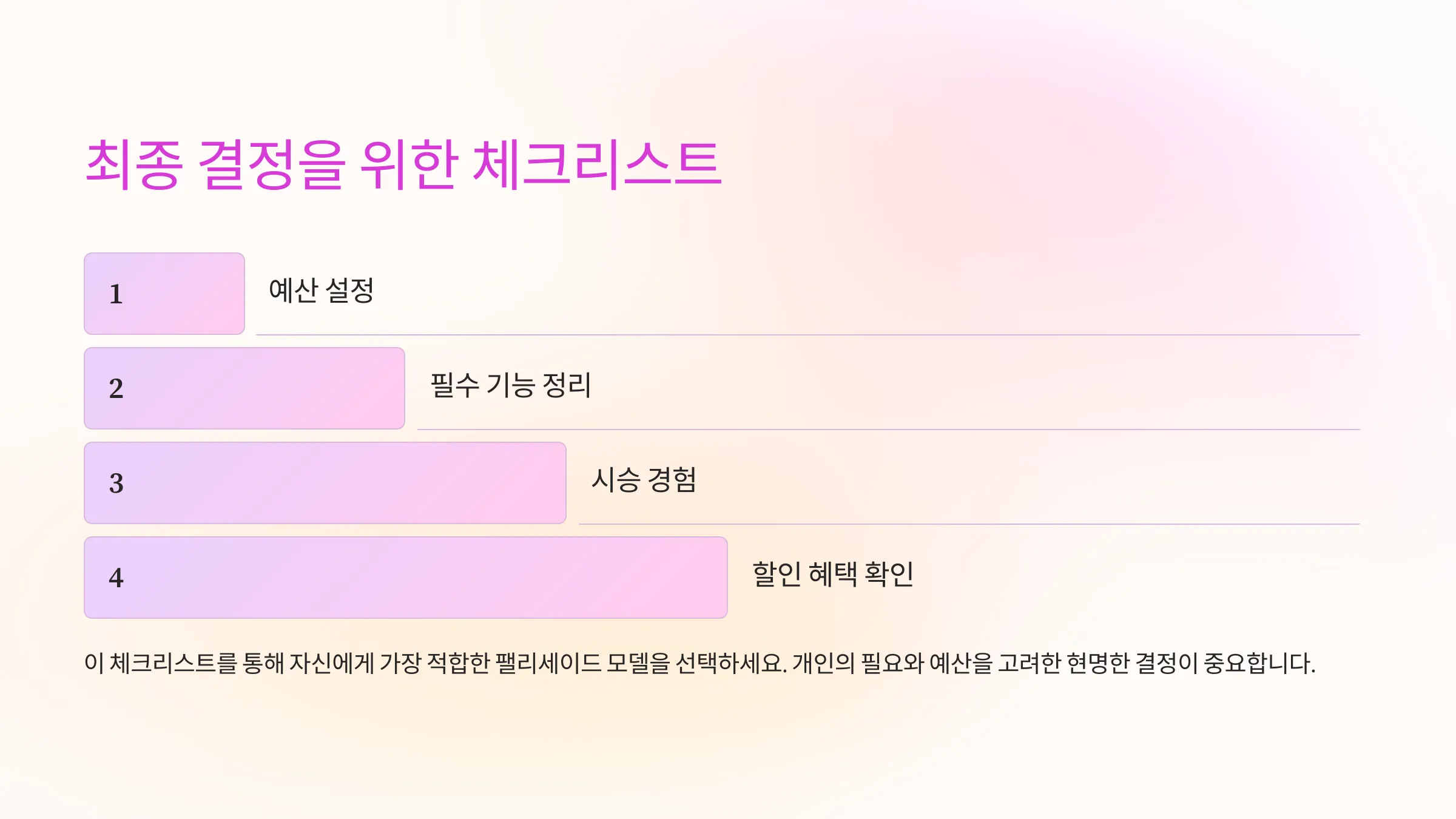The height and width of the screenshot is (819, 1456).
Task: Select the step 3 numbered bar
Action: (325, 483)
